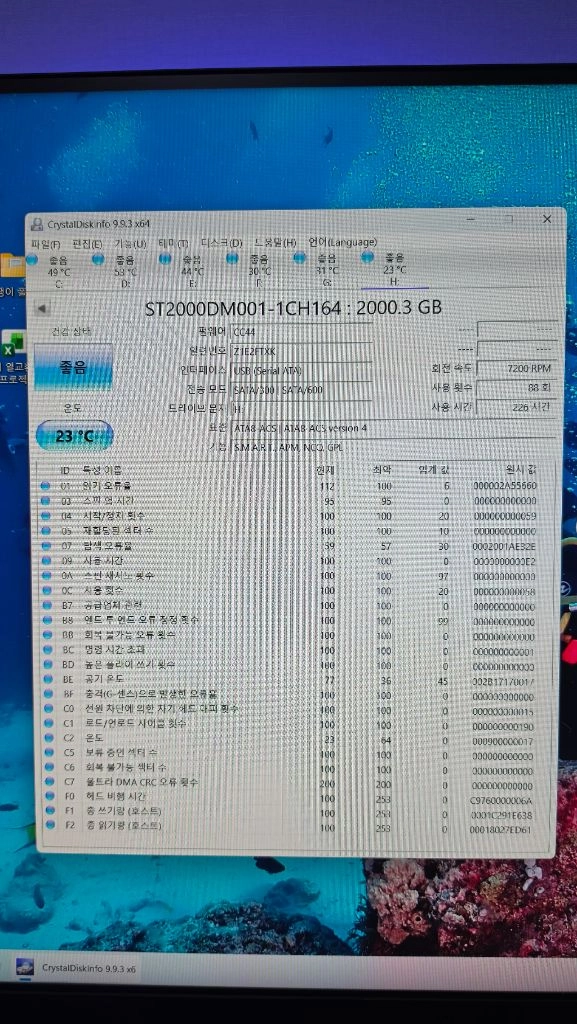Select the G: drive 31 °C status orb

click(x=300, y=258)
